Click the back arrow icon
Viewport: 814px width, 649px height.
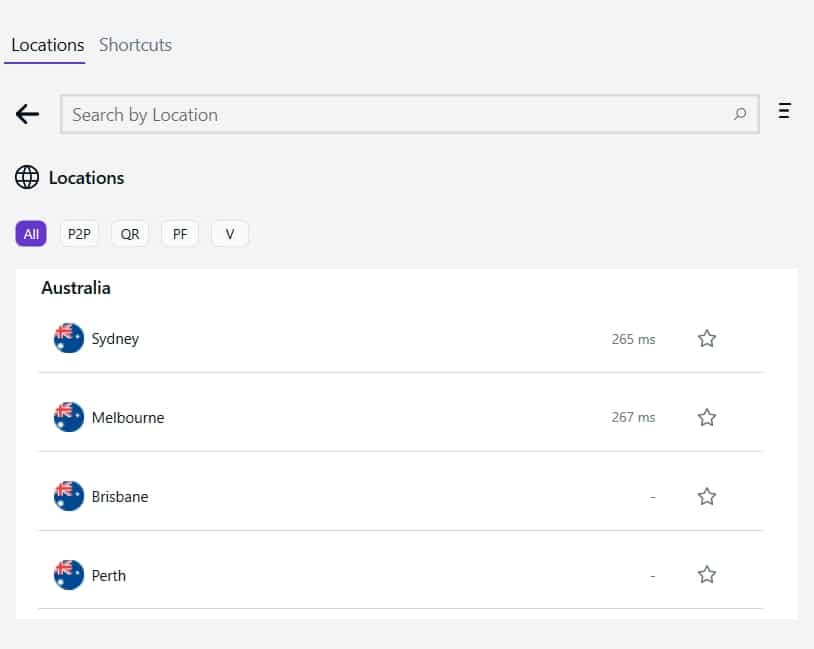28,114
